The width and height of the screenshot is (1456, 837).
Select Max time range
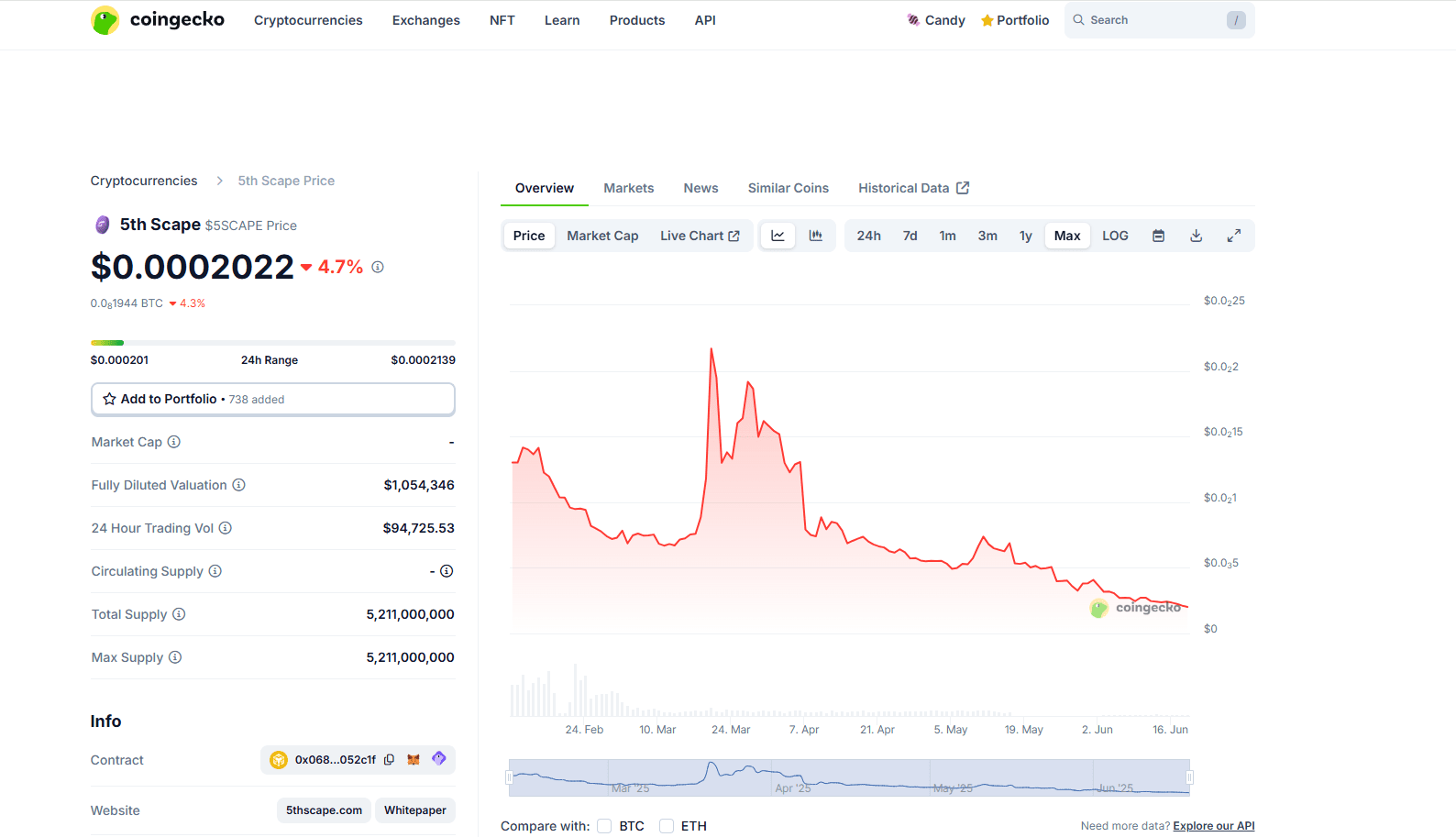1067,236
